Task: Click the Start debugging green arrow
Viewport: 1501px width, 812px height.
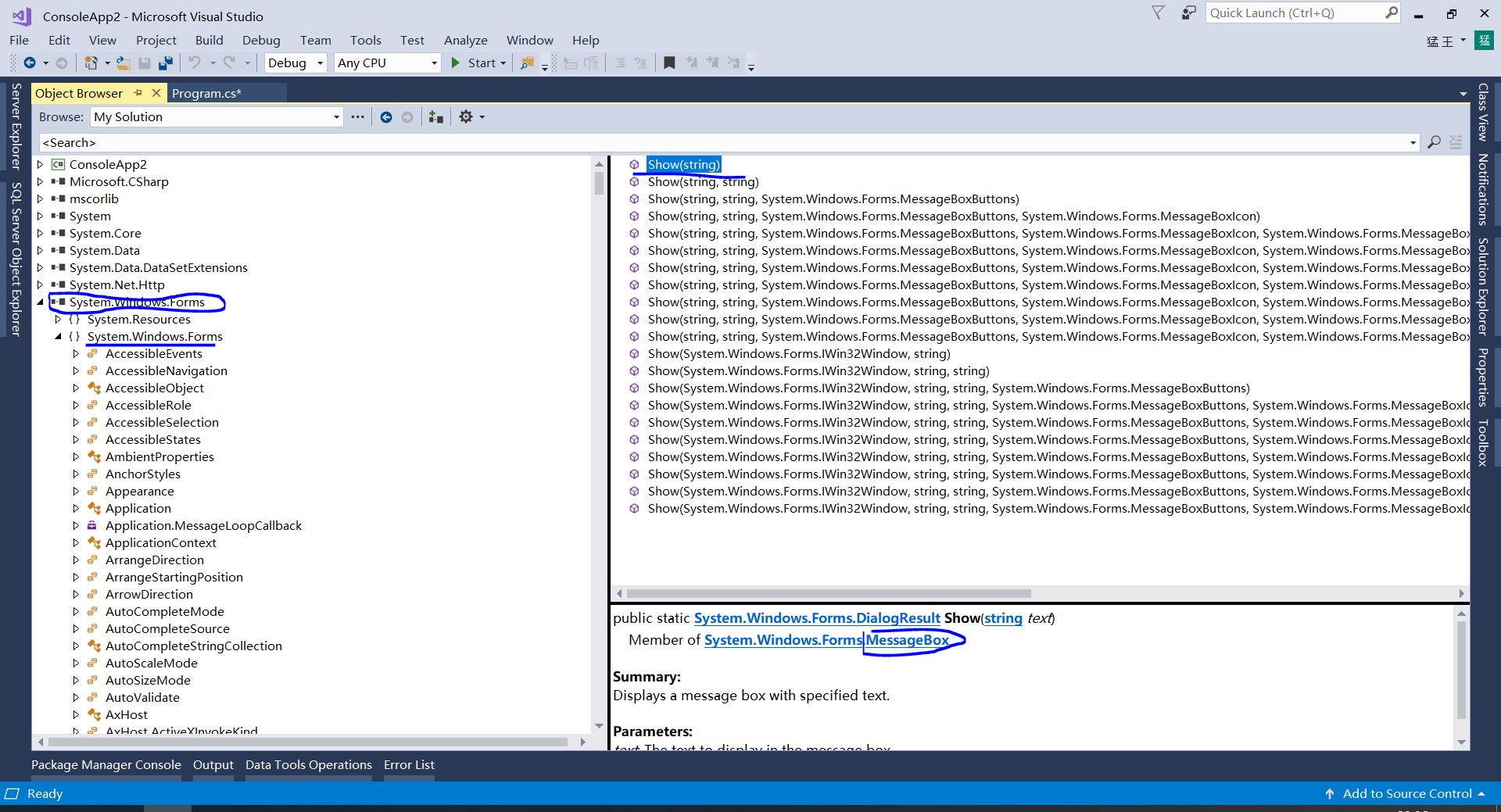Action: [456, 63]
